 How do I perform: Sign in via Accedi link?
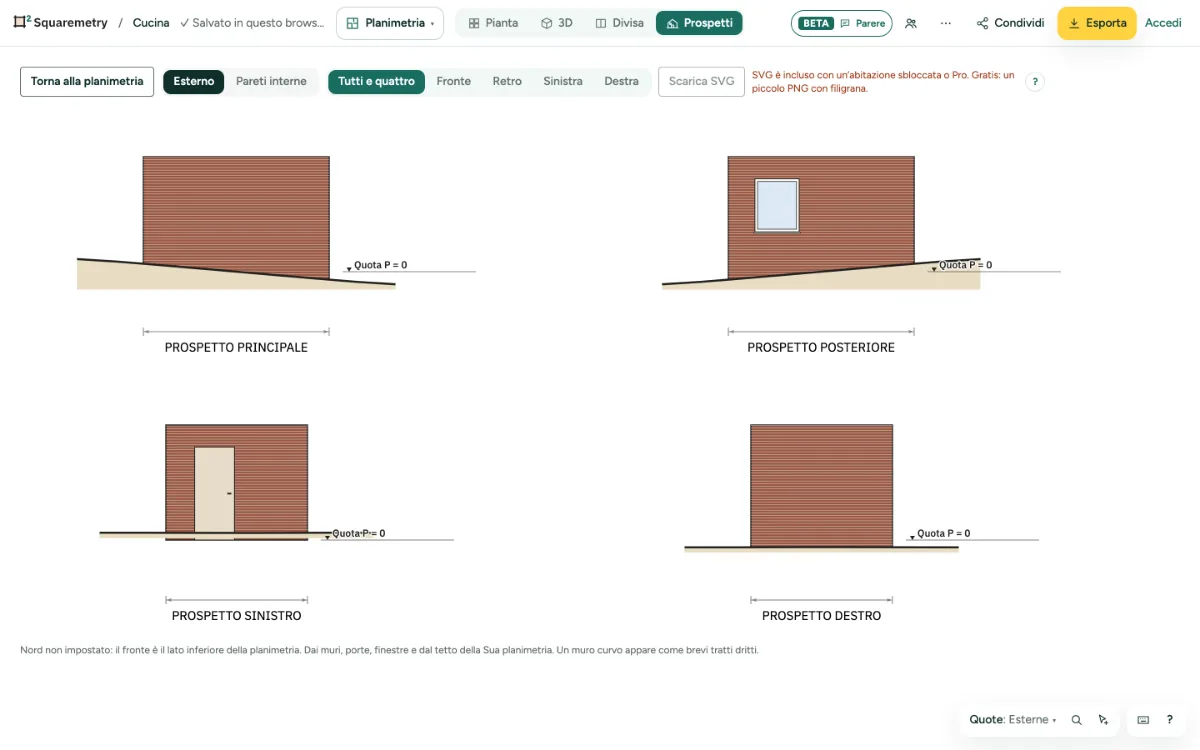pyautogui.click(x=1163, y=23)
